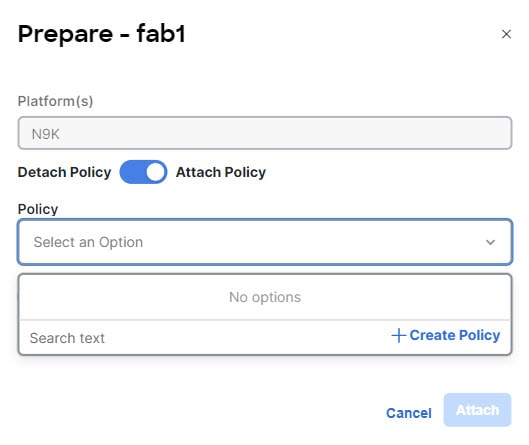Focus the Search text input field

coord(202,338)
